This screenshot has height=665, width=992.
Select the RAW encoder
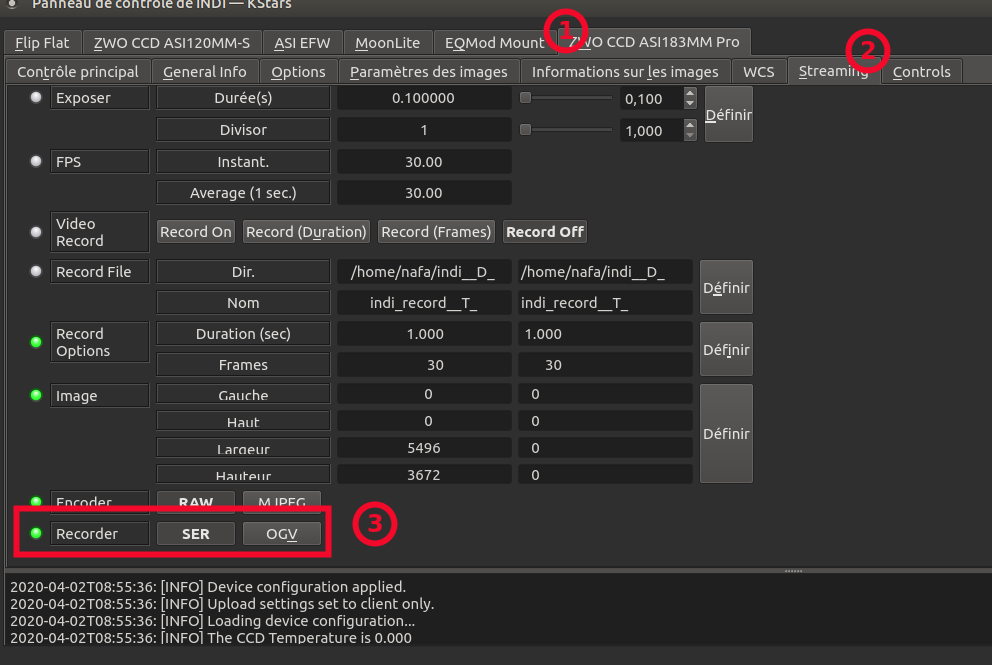pos(195,502)
